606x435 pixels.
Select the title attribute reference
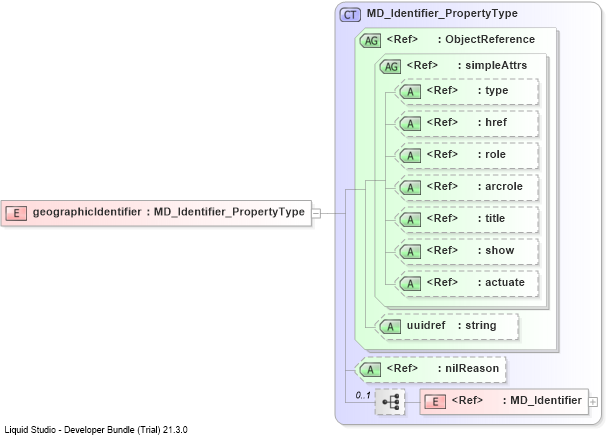click(469, 220)
